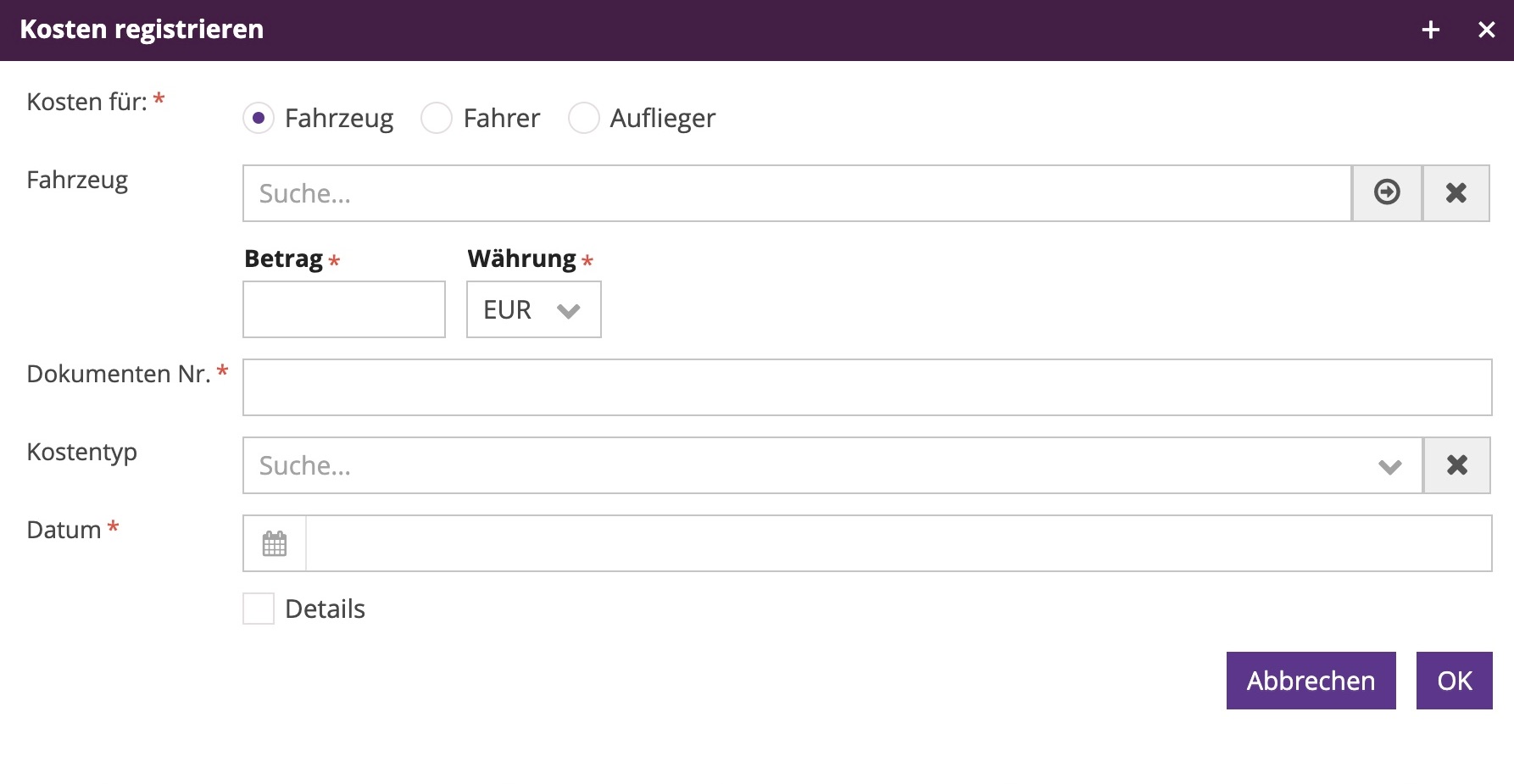Click Abbrechen to cancel
Image resolution: width=1514 pixels, height=784 pixels.
tap(1311, 681)
